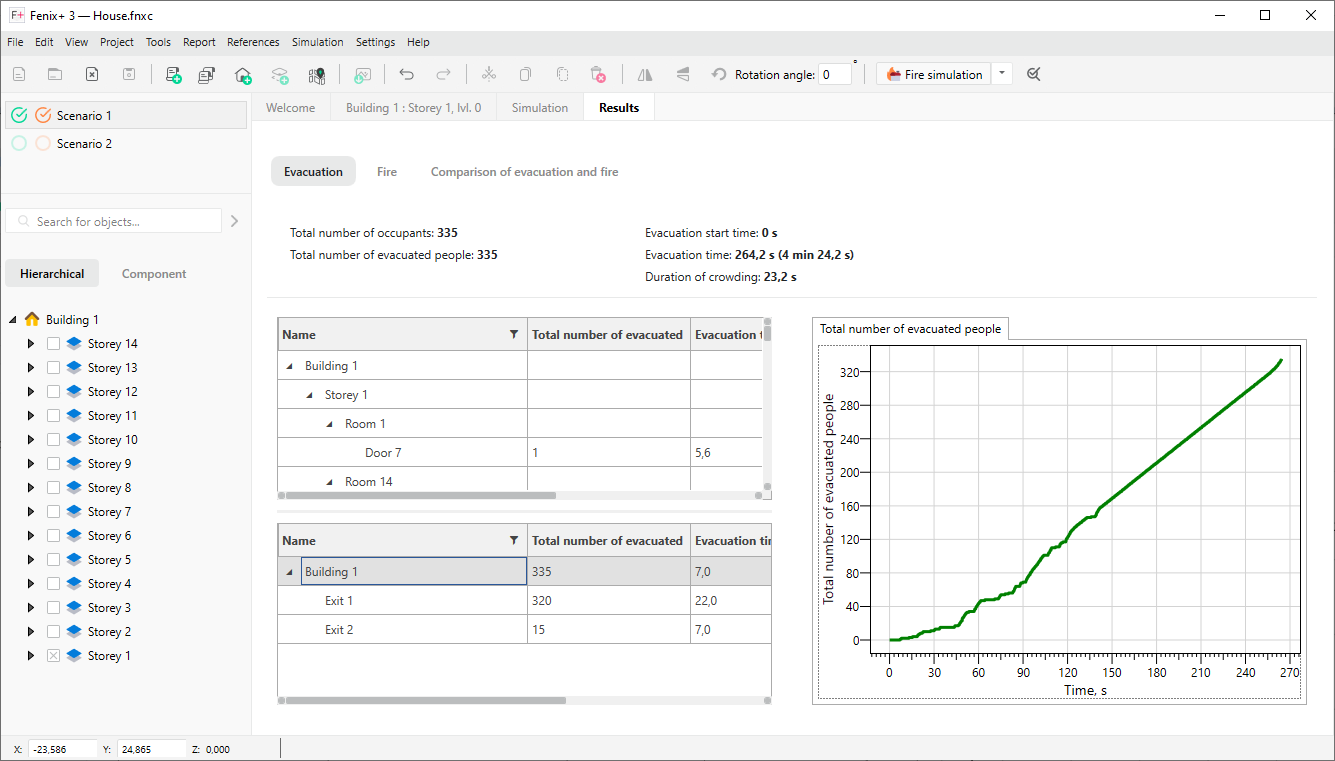Select the Add Building tool
1335x761 pixels.
(243, 74)
